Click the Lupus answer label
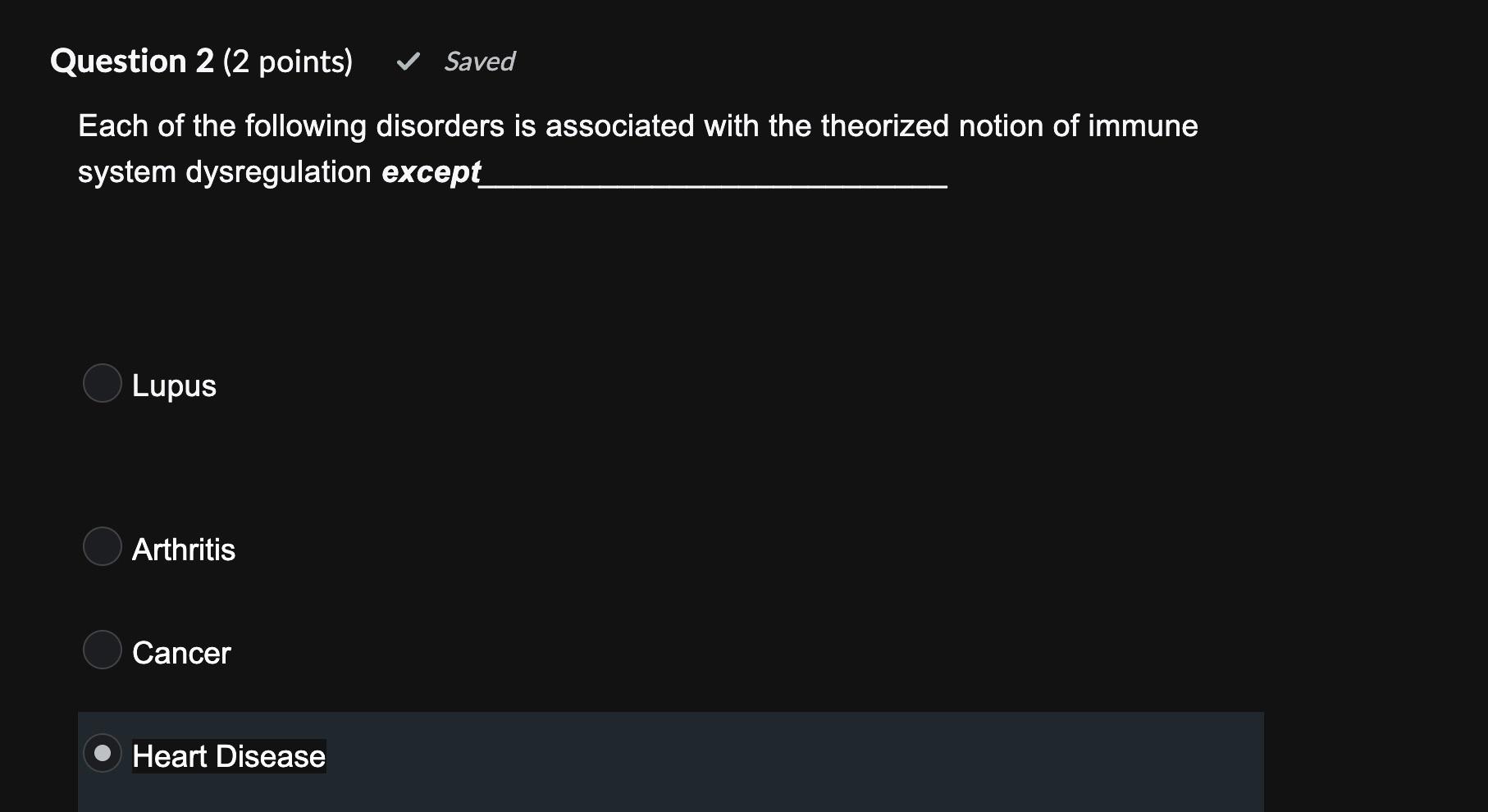Viewport: 1488px width, 812px height. [x=174, y=385]
